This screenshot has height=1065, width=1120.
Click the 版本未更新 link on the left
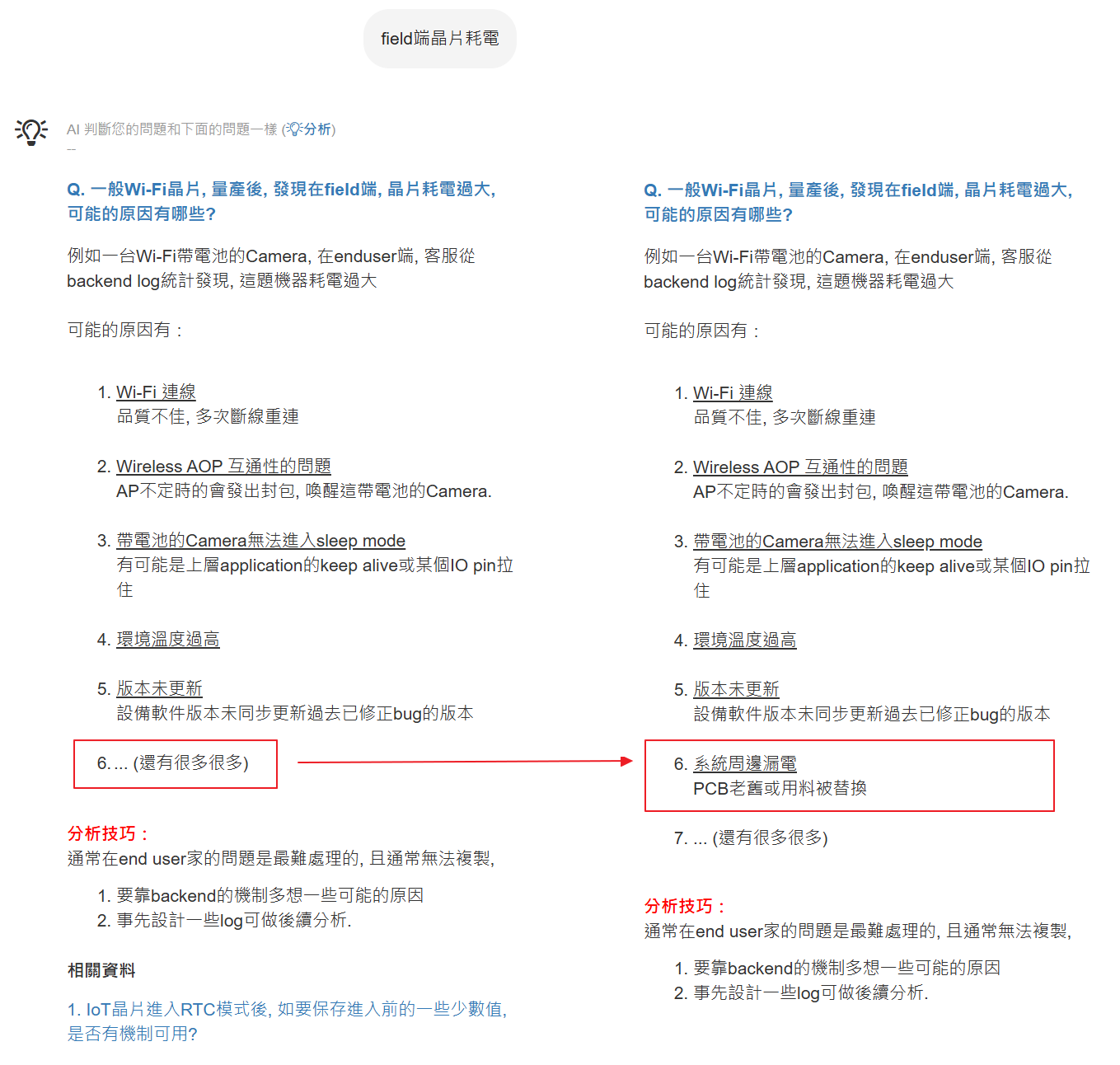coord(158,688)
